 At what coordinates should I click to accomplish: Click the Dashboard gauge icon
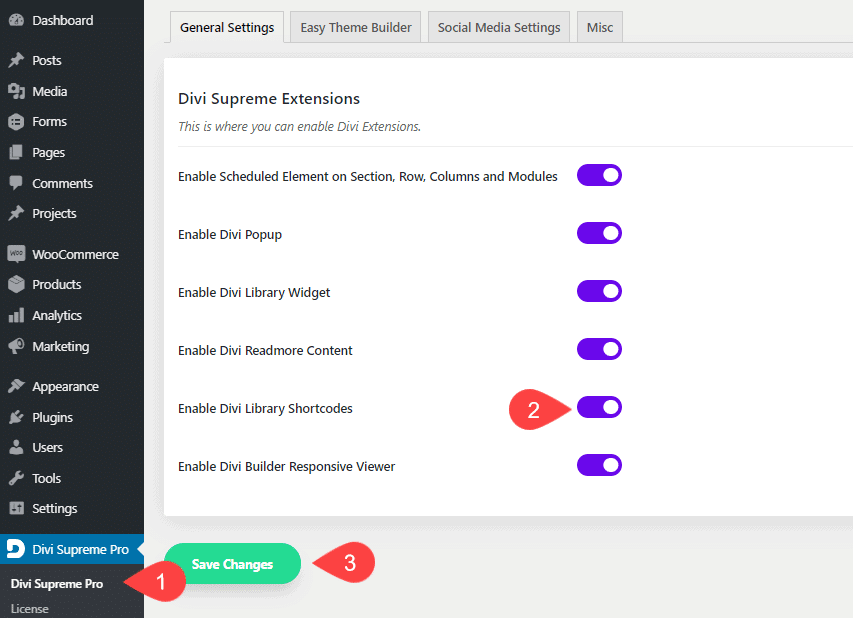click(x=16, y=20)
